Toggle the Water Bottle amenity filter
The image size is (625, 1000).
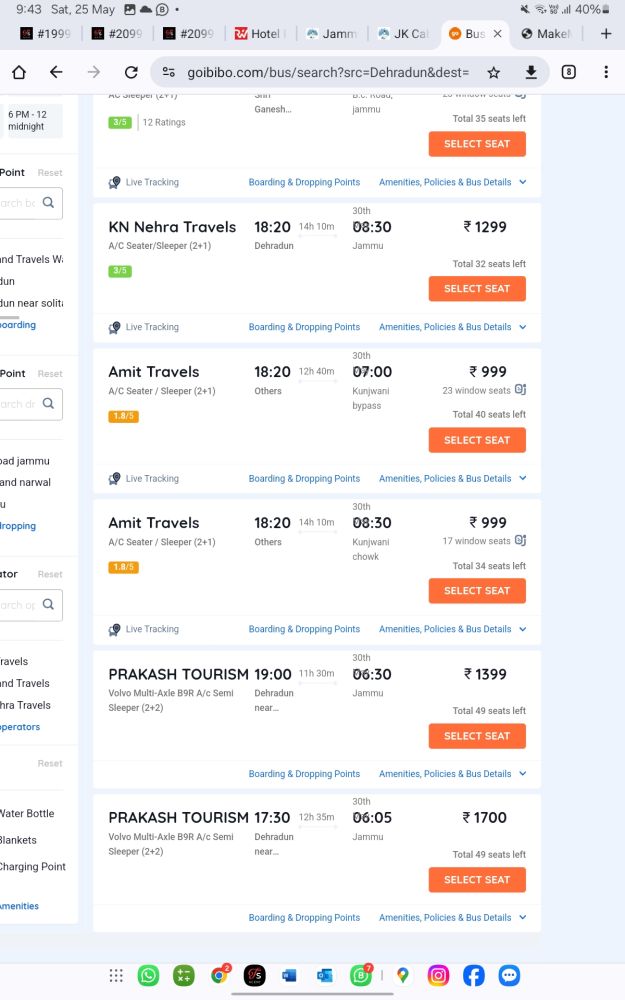pyautogui.click(x=26, y=813)
